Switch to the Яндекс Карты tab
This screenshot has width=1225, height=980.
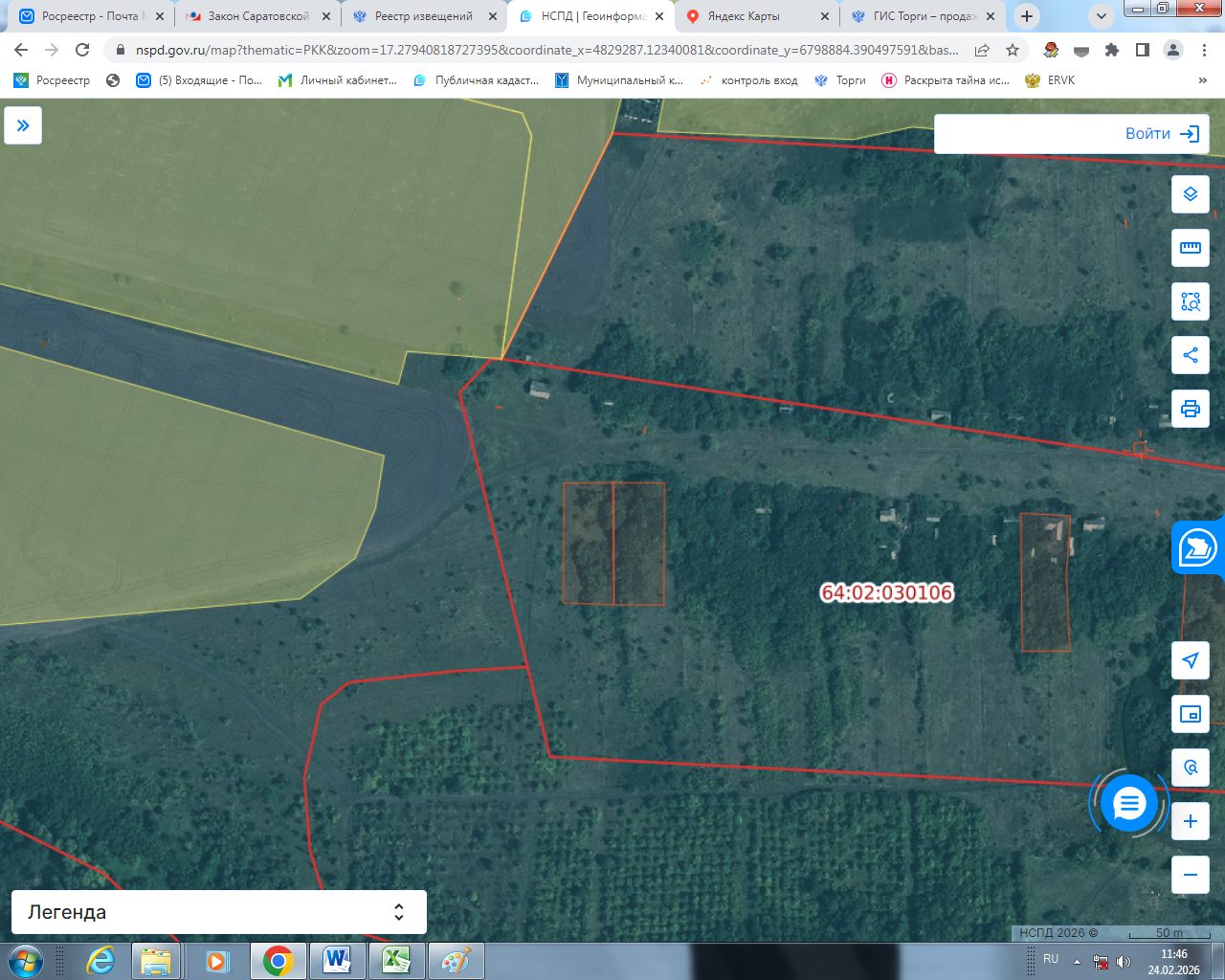click(756, 16)
